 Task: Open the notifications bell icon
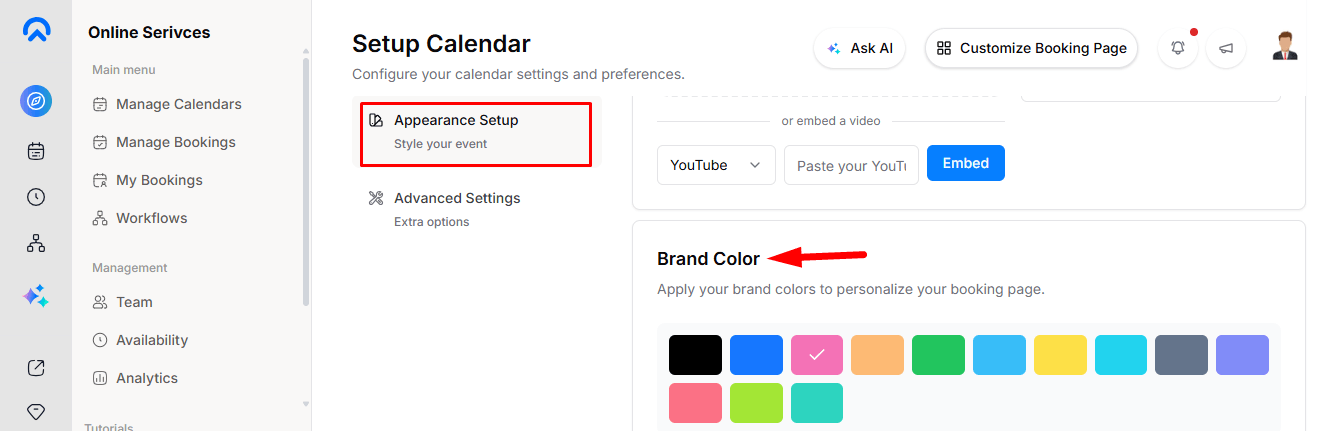coord(1178,48)
